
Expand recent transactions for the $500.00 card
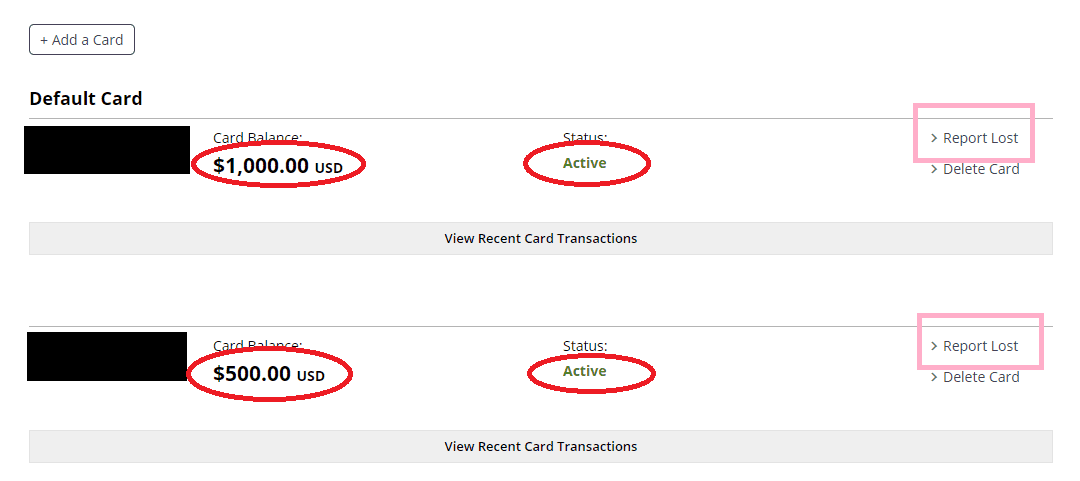tap(540, 446)
